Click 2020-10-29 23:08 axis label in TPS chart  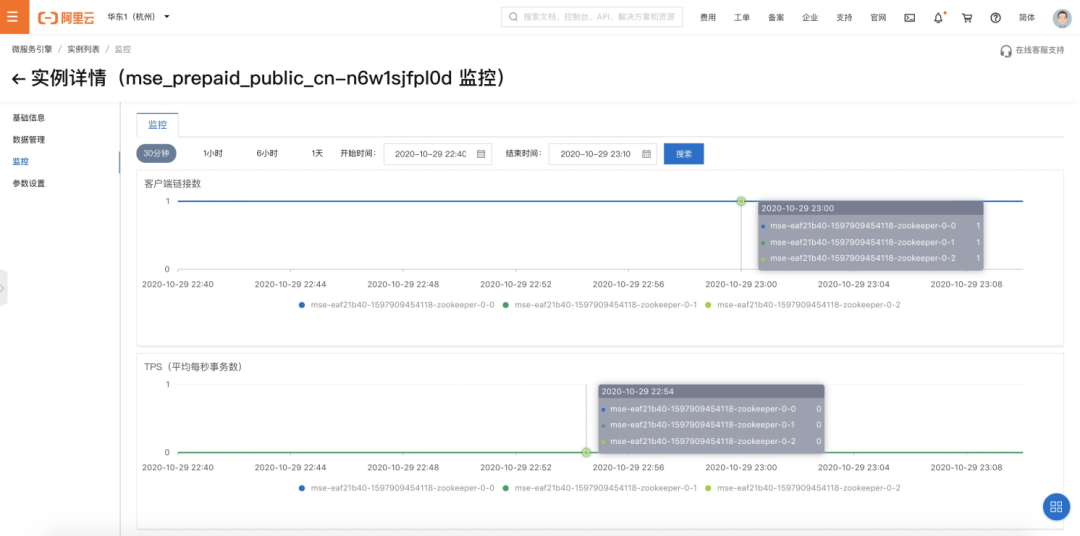[x=966, y=467]
